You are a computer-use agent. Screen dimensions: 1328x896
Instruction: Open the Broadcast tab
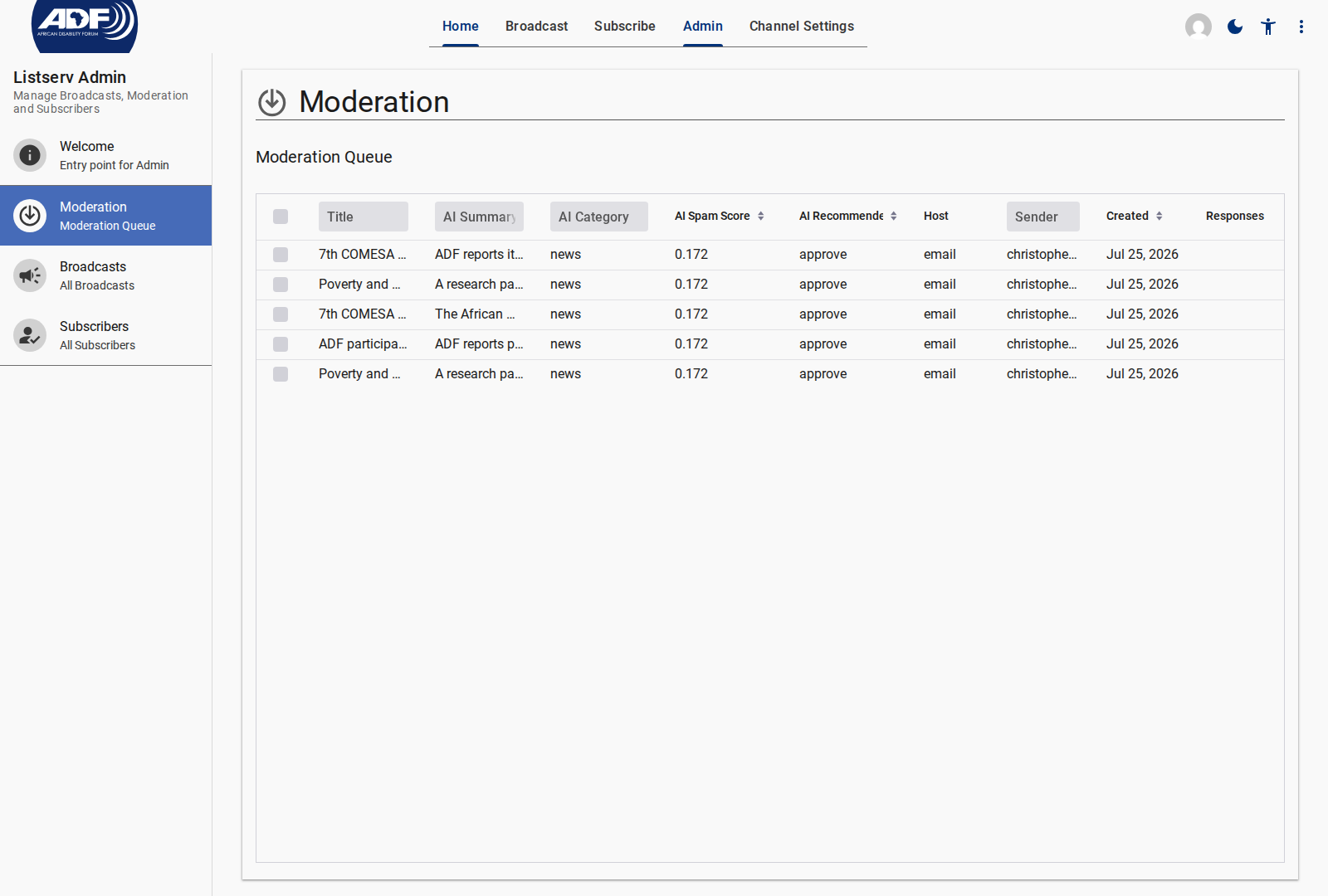pyautogui.click(x=536, y=26)
